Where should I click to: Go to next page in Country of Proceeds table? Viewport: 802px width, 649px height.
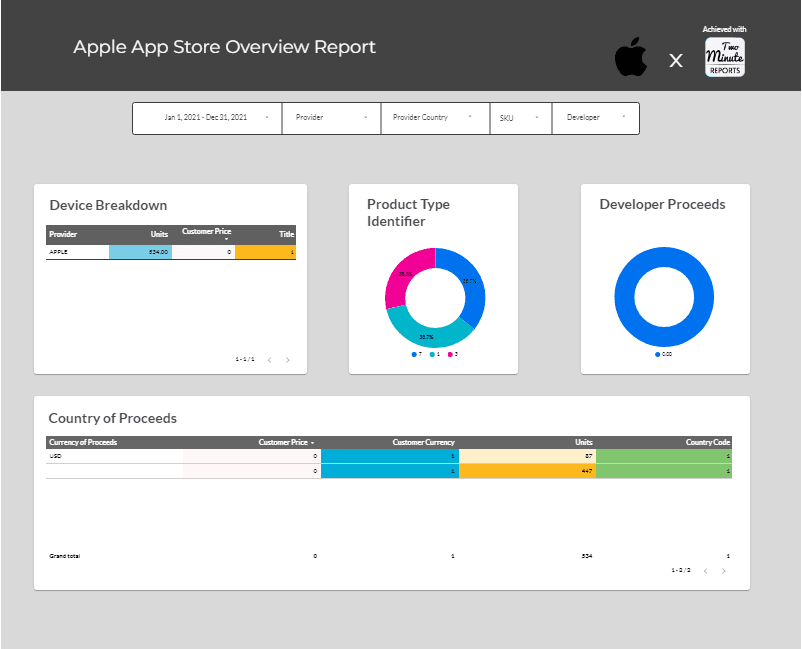click(723, 571)
